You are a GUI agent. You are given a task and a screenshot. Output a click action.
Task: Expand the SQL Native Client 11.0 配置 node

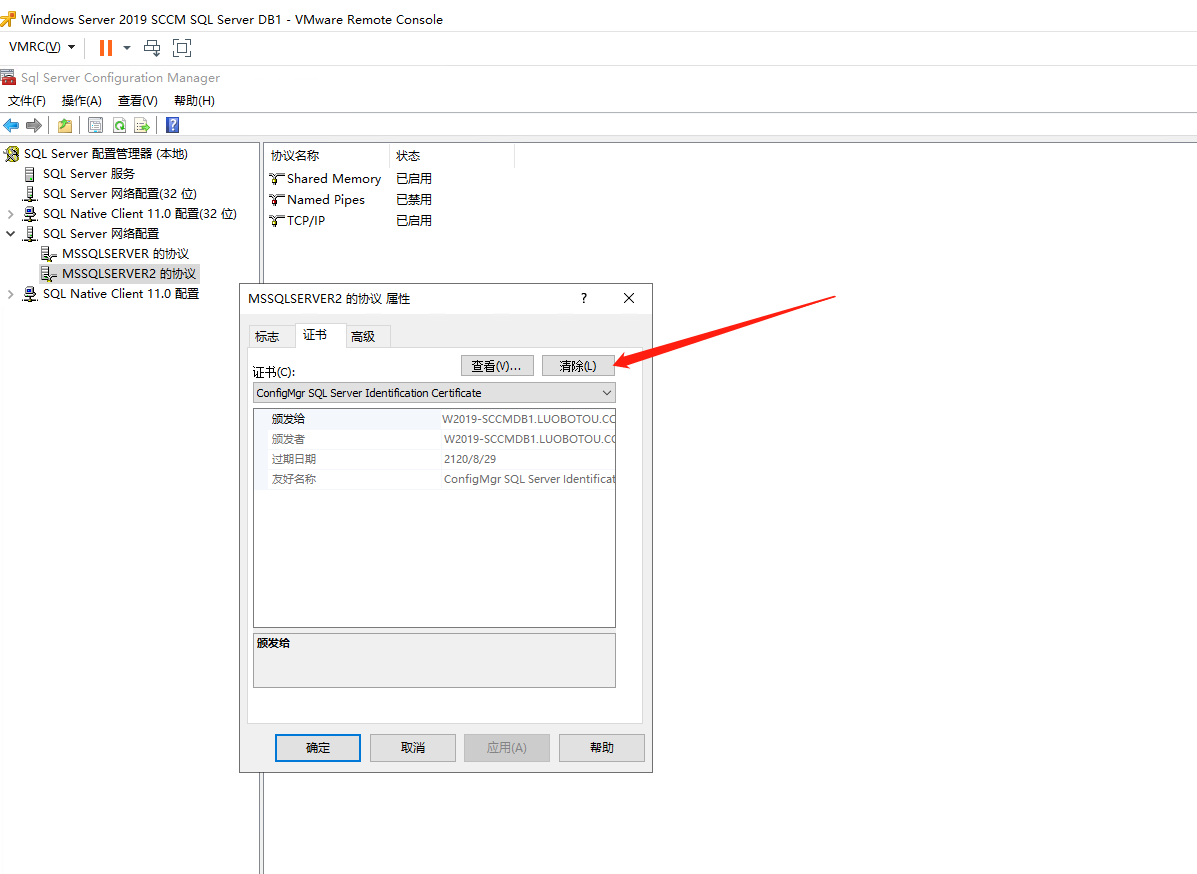(x=11, y=294)
